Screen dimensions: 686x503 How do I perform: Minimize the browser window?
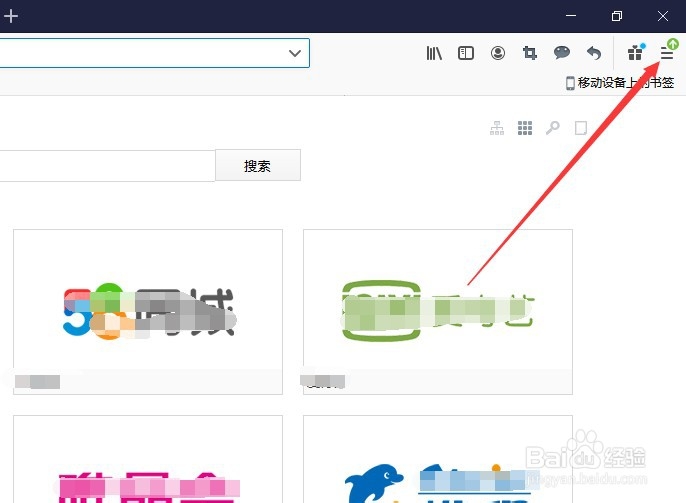tap(570, 16)
